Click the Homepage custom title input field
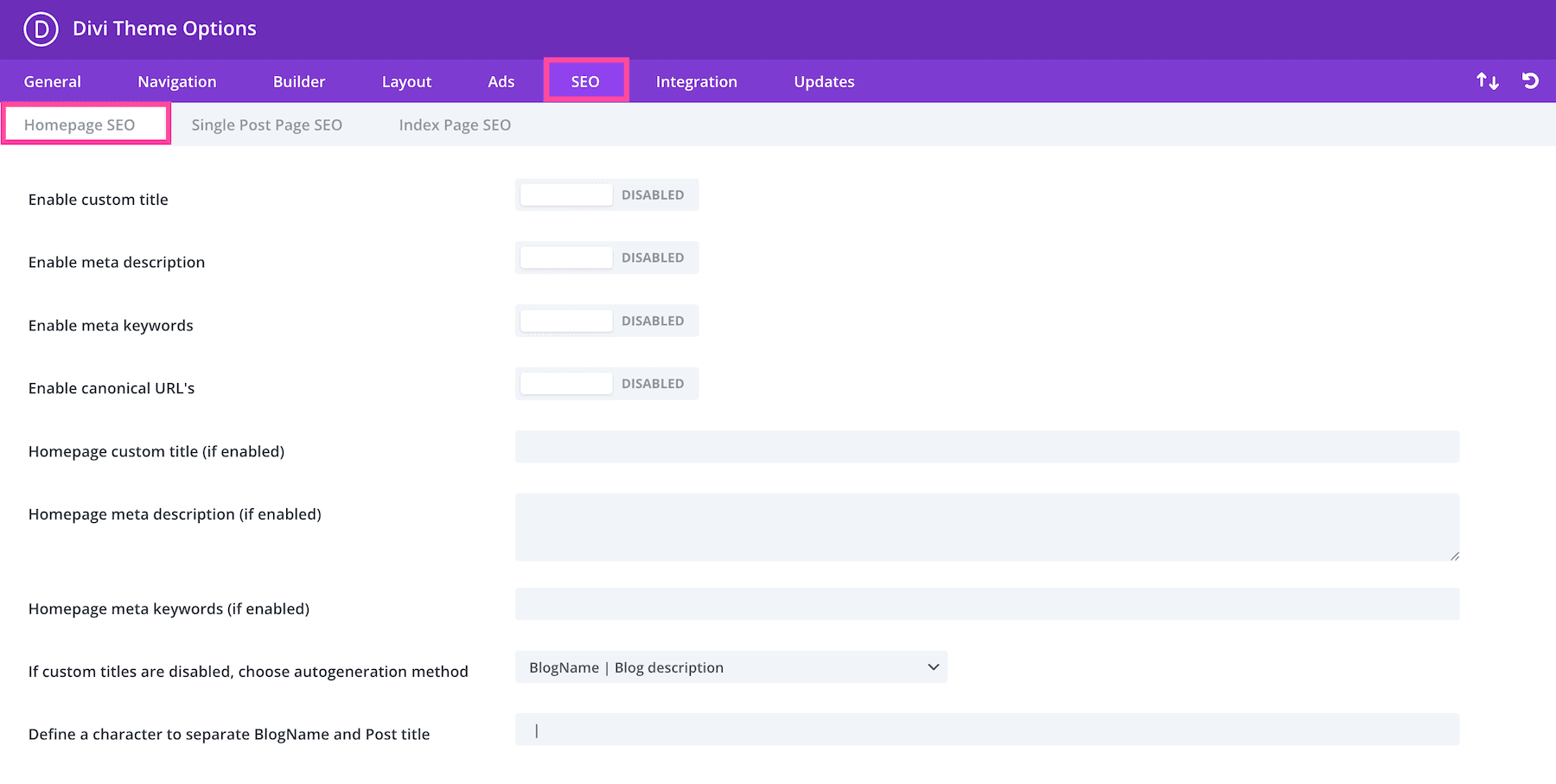 coord(986,447)
